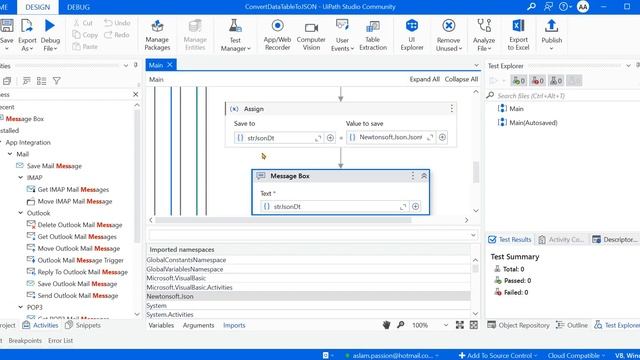Collapse the IMAP tree node
Viewport: 640px width, 360px height.
20,178
